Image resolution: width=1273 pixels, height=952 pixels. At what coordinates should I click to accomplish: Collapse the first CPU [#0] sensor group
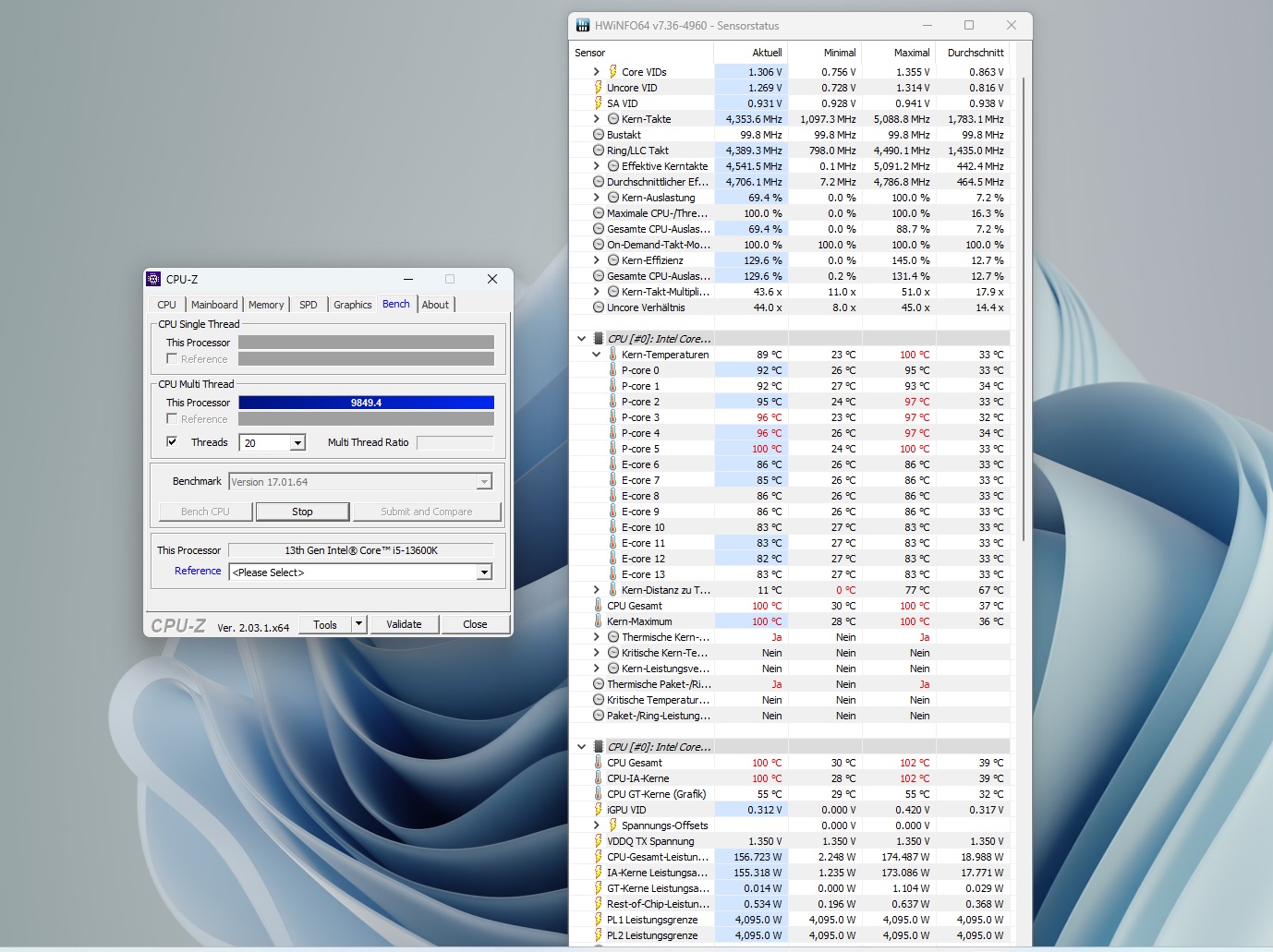pyautogui.click(x=581, y=338)
